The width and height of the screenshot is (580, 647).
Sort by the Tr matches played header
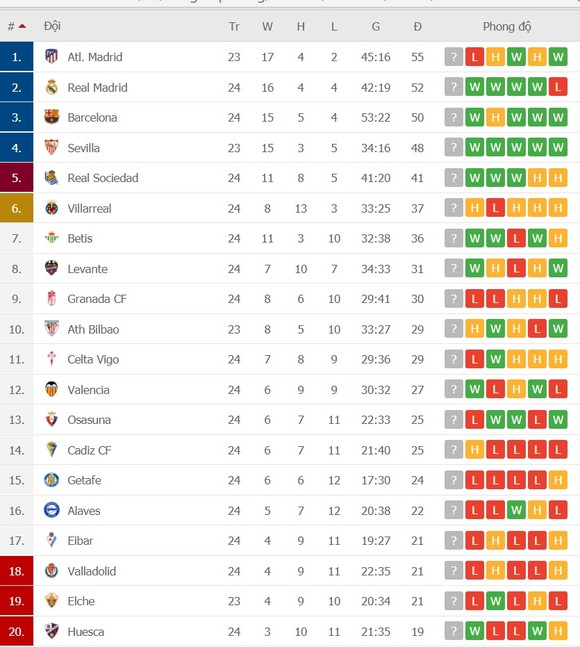coord(234,26)
